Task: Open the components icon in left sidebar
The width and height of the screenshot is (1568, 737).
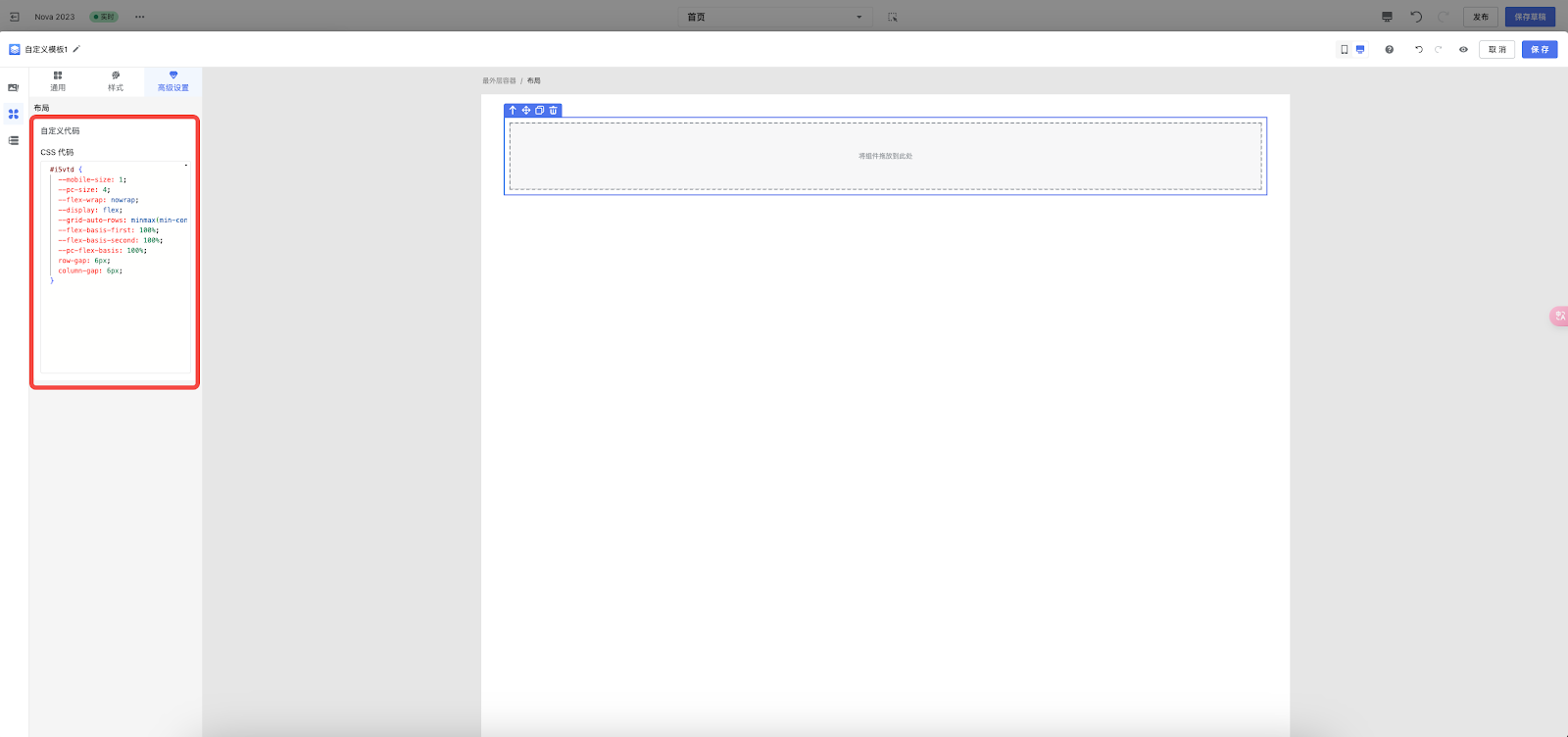Action: 14,114
